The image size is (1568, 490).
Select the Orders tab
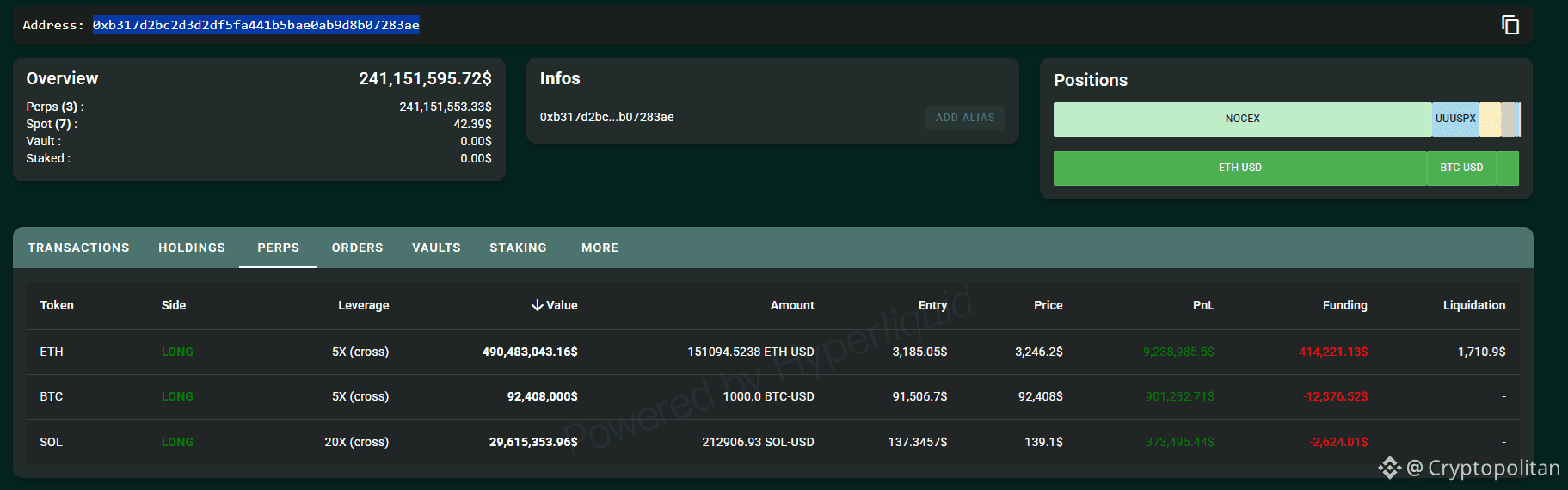coord(358,248)
